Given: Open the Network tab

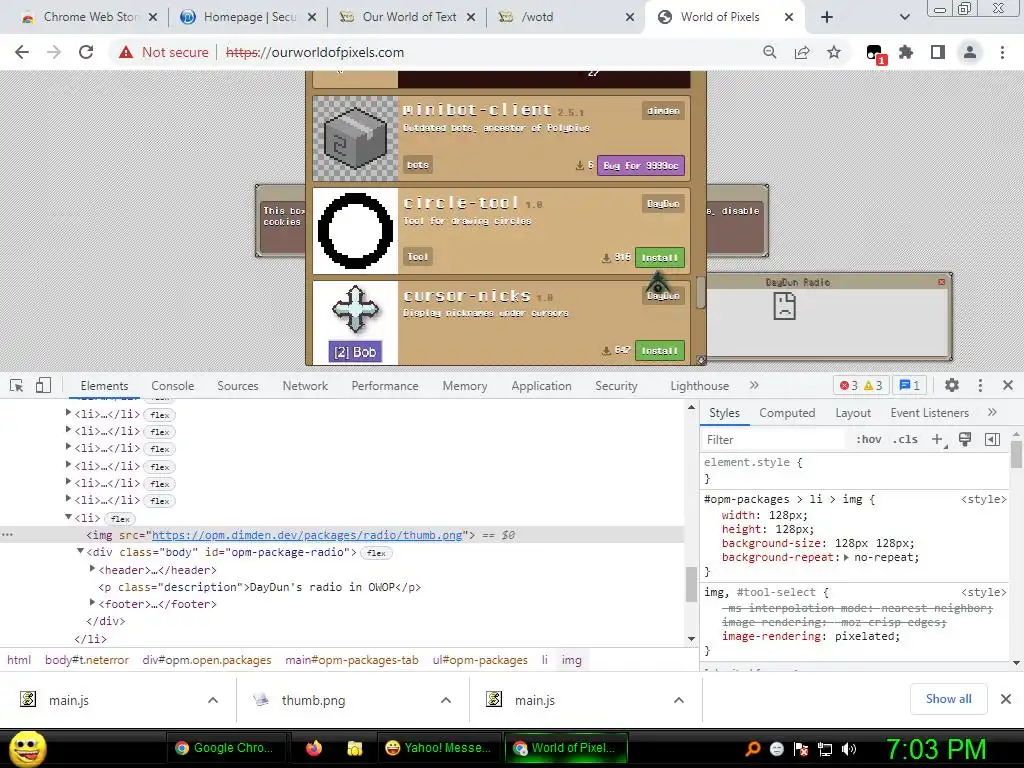Looking at the screenshot, I should 305,386.
